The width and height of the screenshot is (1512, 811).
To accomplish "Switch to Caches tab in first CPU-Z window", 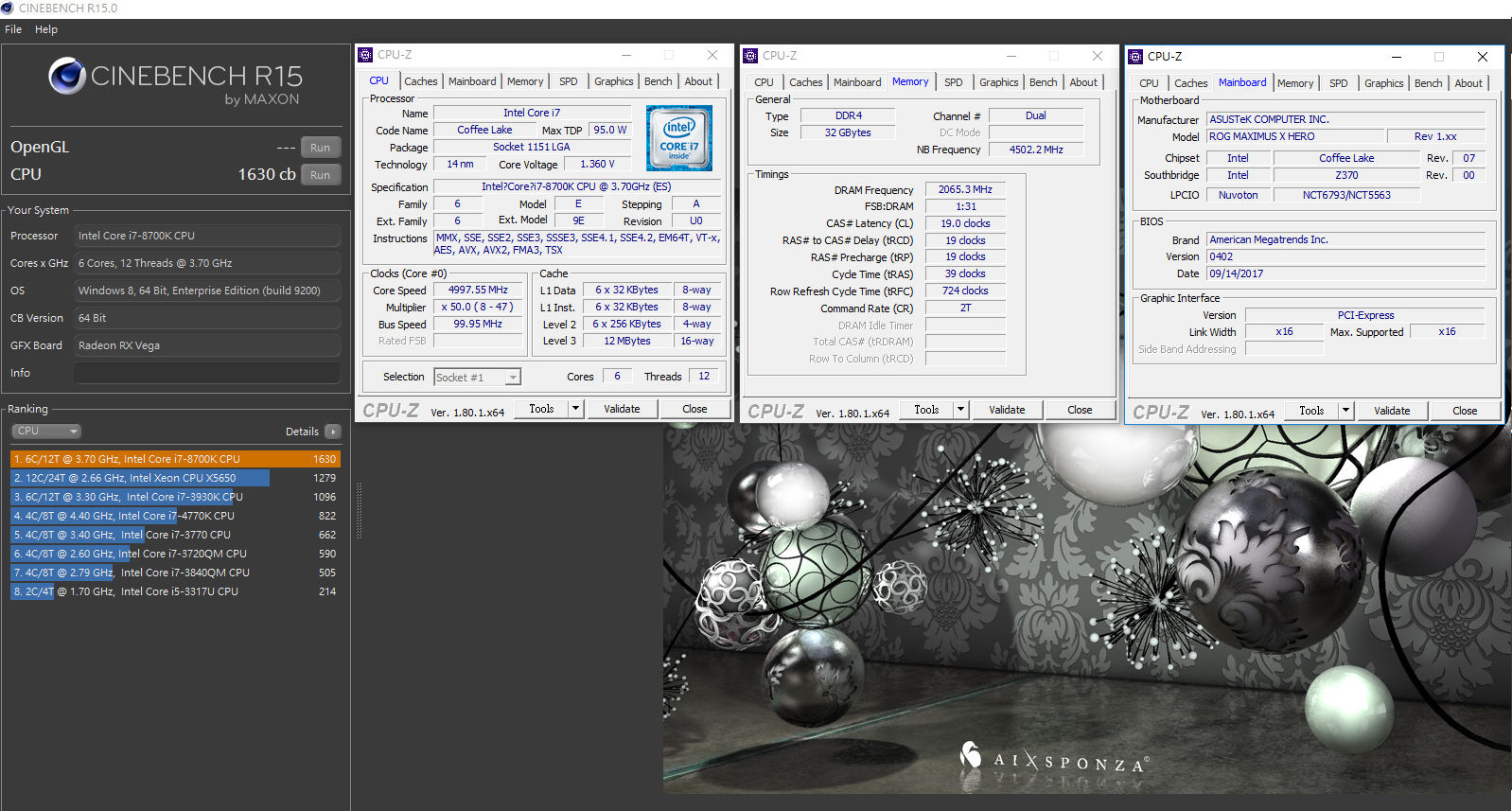I will click(421, 81).
